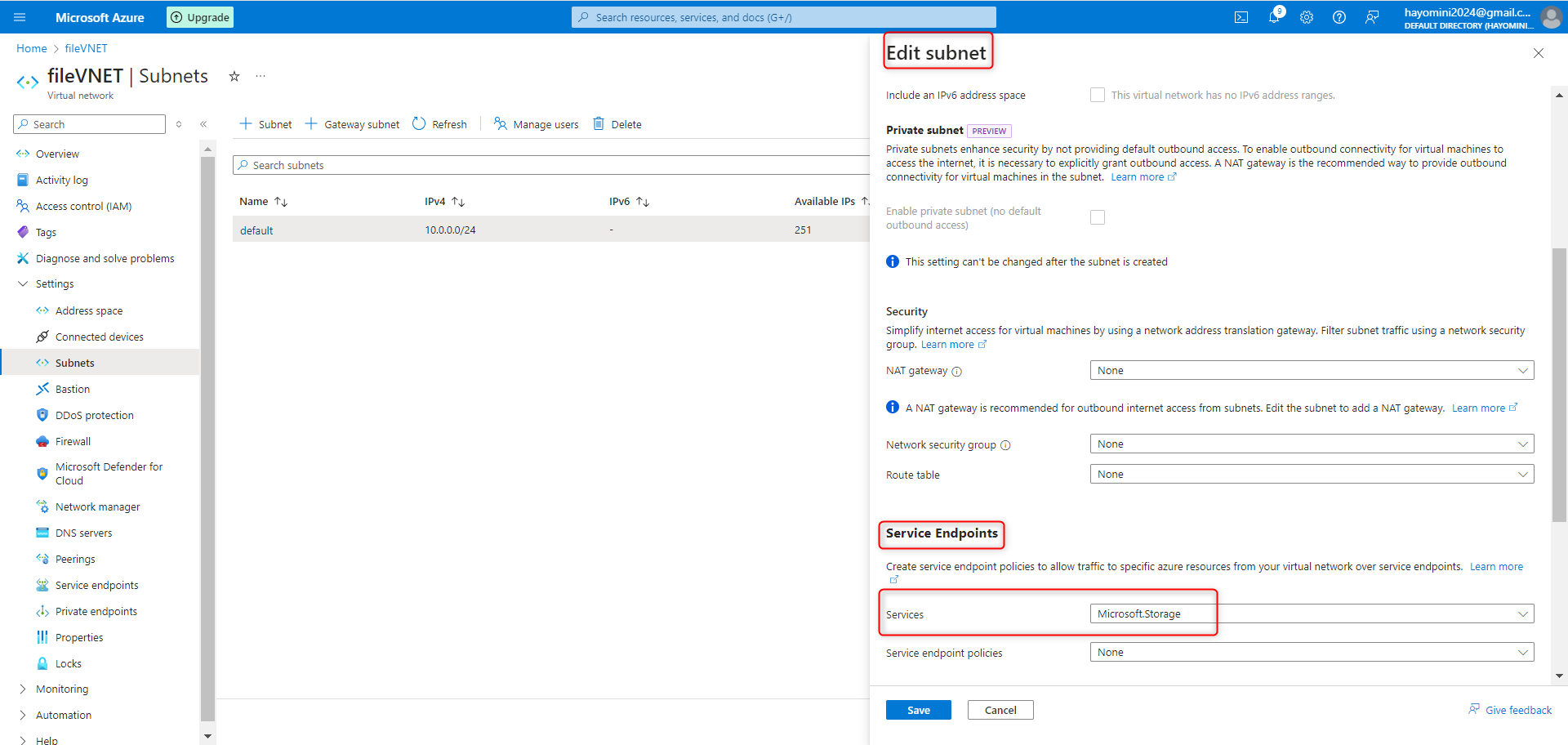Open DDoS protection
The width and height of the screenshot is (1568, 745).
pos(94,415)
